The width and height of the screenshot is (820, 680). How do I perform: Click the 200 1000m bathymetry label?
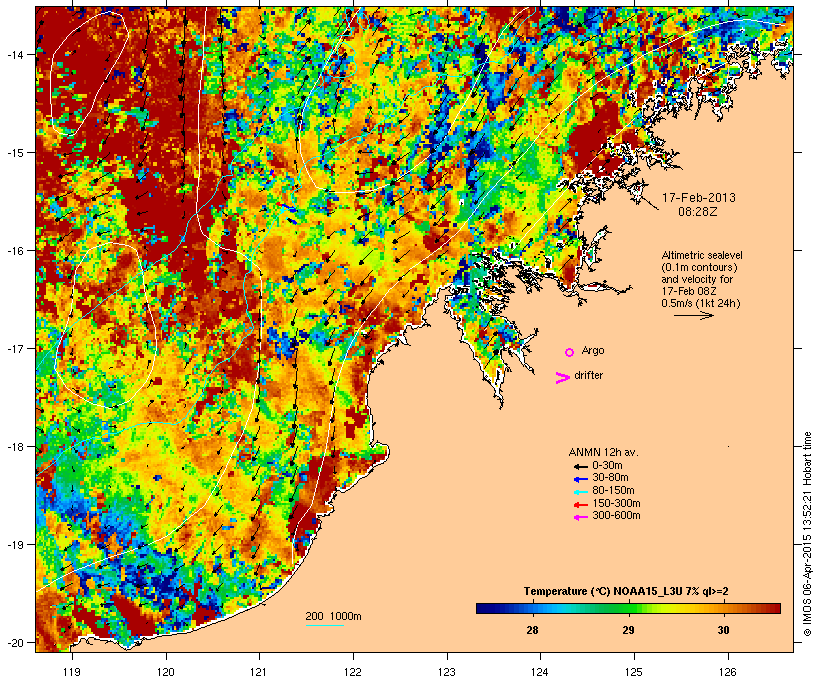tap(333, 616)
